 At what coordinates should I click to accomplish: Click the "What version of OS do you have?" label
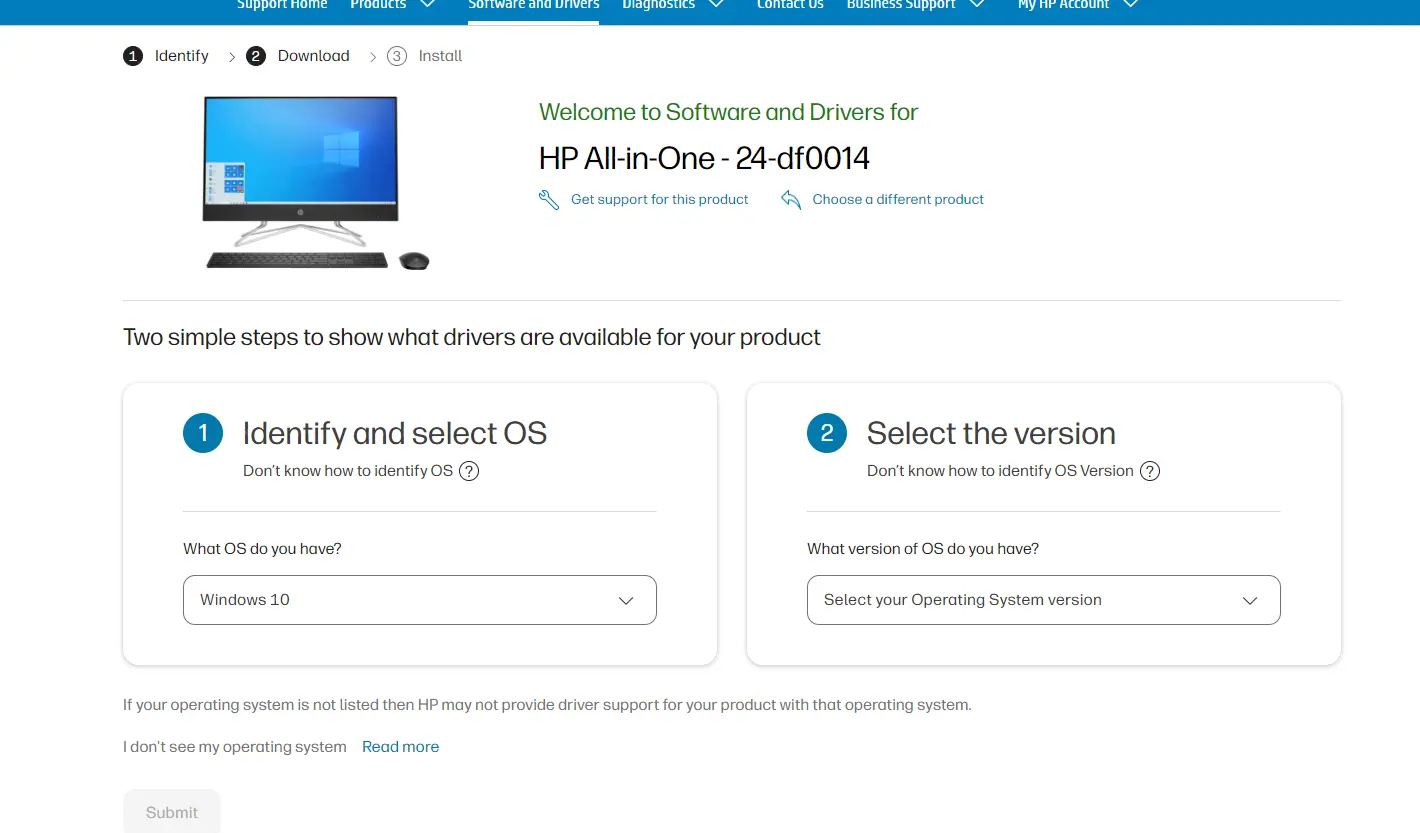tap(923, 549)
